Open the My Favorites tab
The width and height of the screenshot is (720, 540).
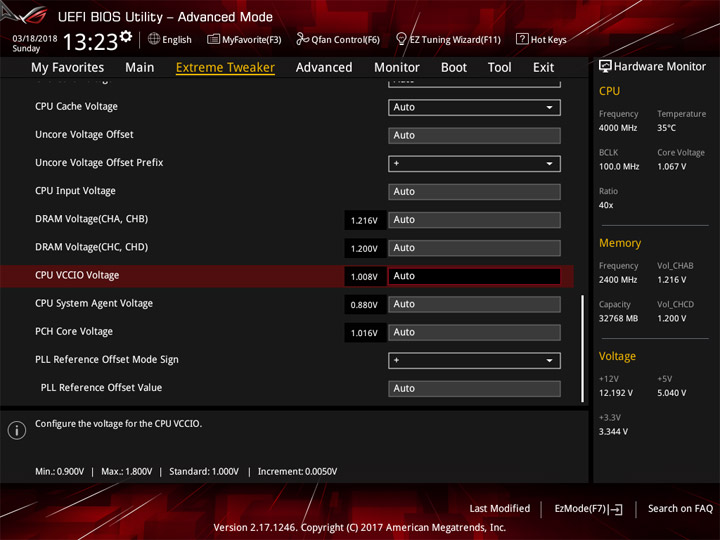click(68, 68)
